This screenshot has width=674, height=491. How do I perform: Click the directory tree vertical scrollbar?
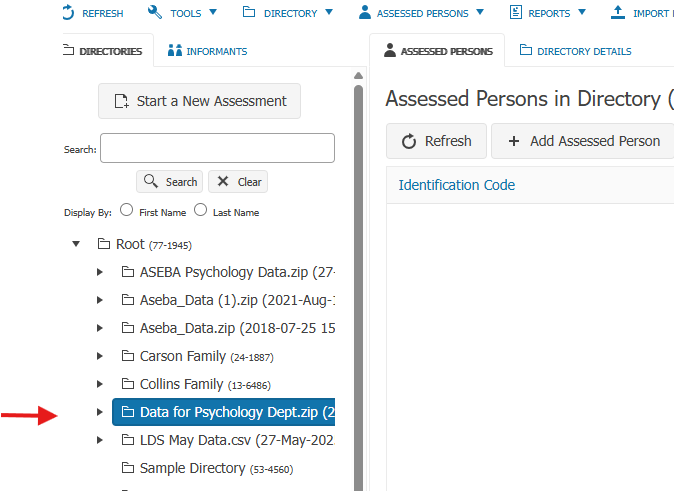point(358,279)
